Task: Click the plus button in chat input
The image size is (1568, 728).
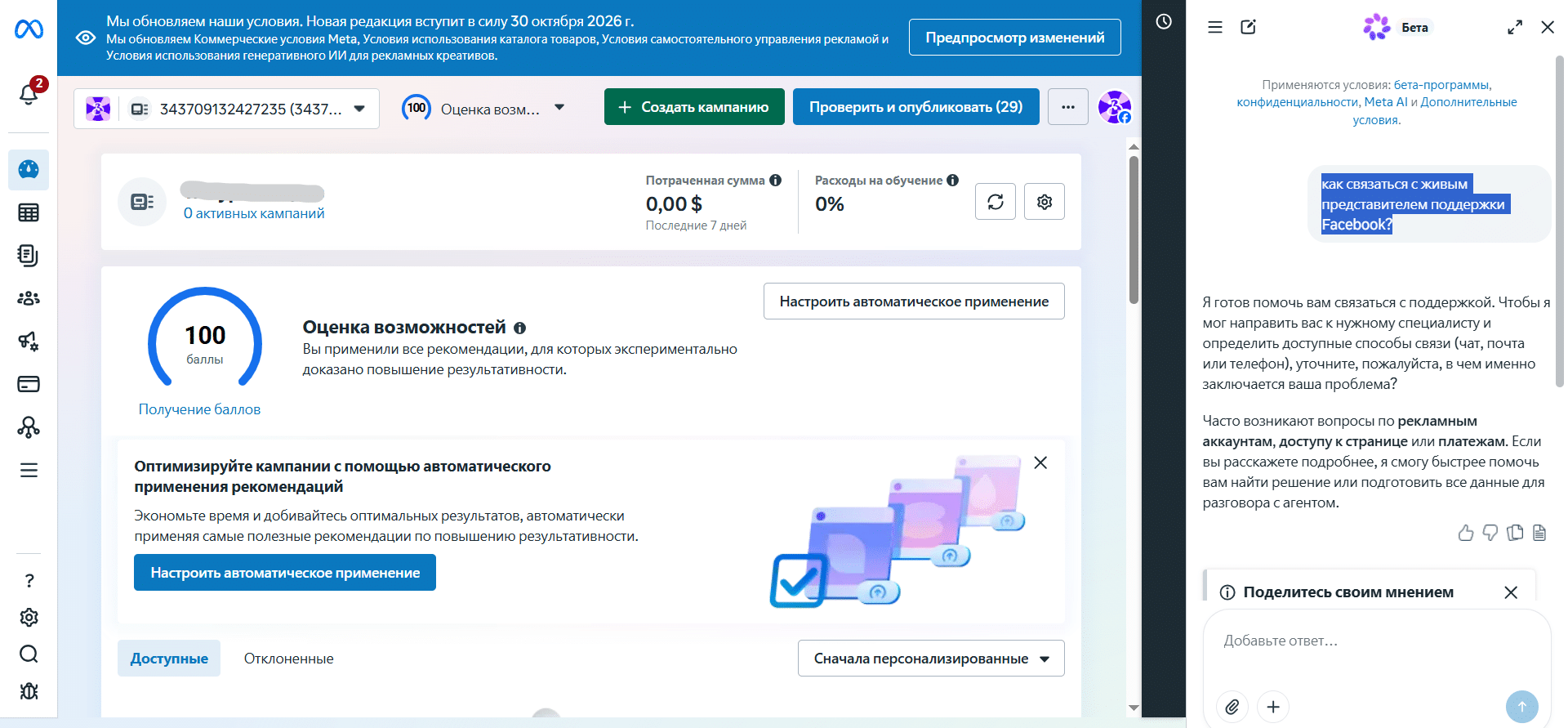Action: [x=1273, y=707]
